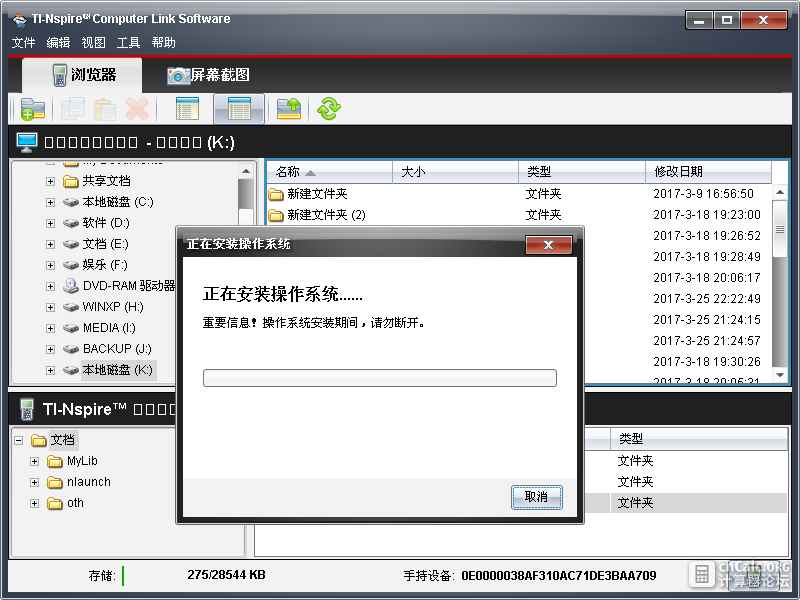This screenshot has height=600, width=800.
Task: Expand the MyLib folder node
Action: point(34,461)
